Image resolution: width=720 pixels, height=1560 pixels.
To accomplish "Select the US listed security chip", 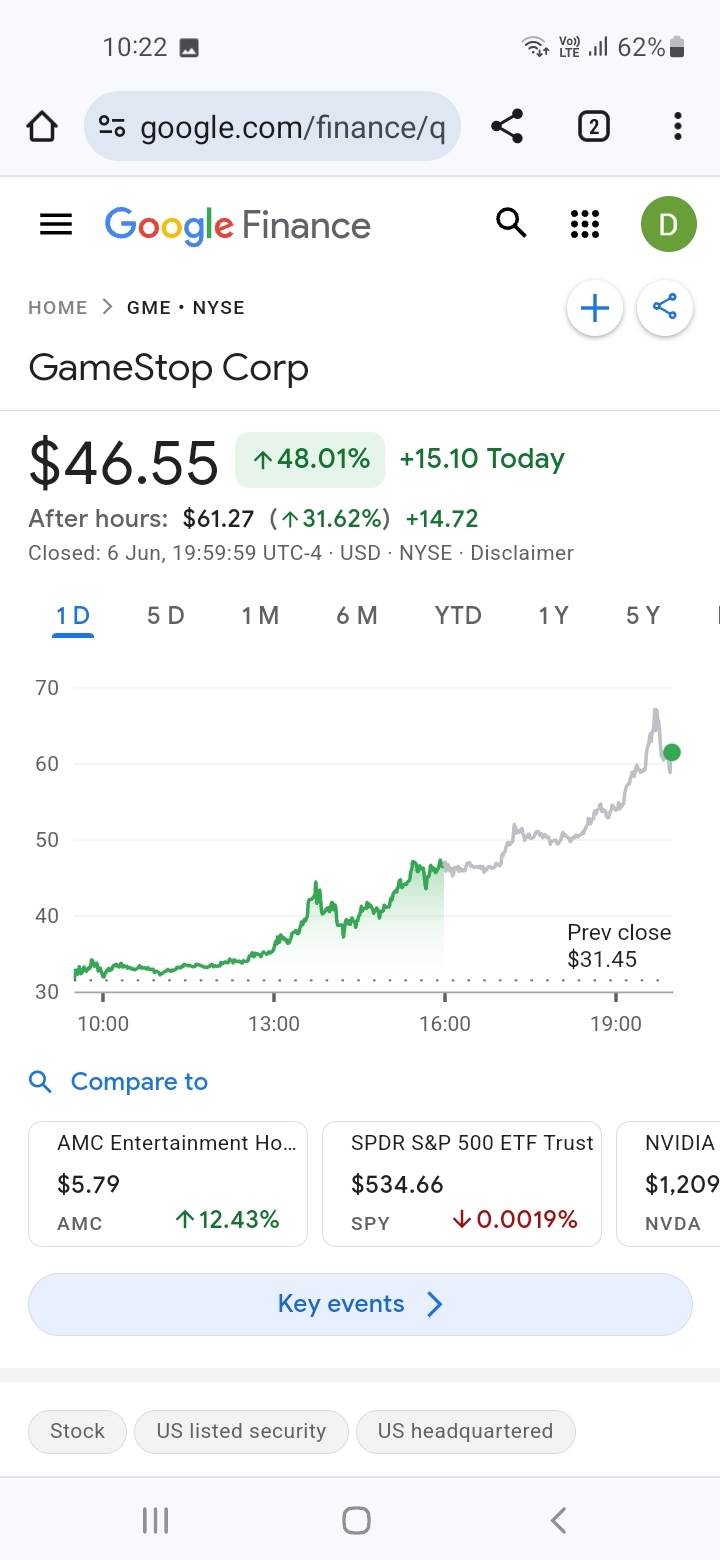I will [x=241, y=1431].
